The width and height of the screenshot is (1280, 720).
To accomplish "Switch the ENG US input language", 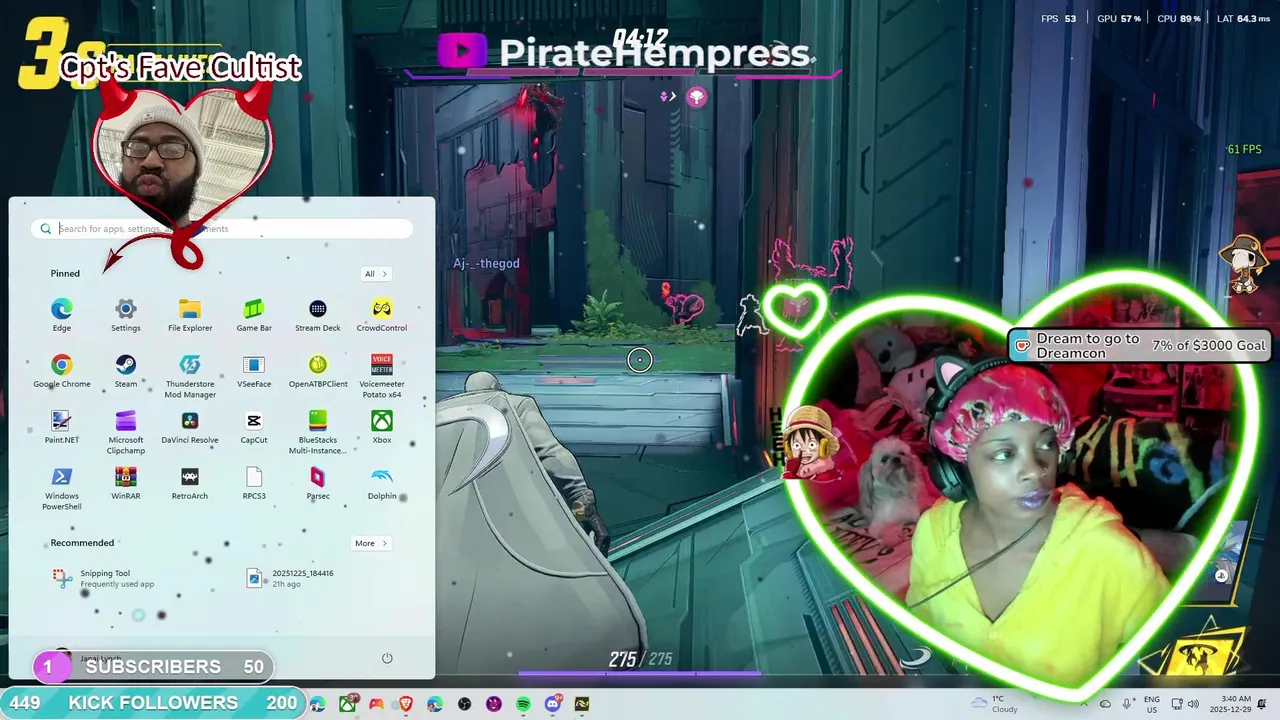I will tap(1152, 704).
